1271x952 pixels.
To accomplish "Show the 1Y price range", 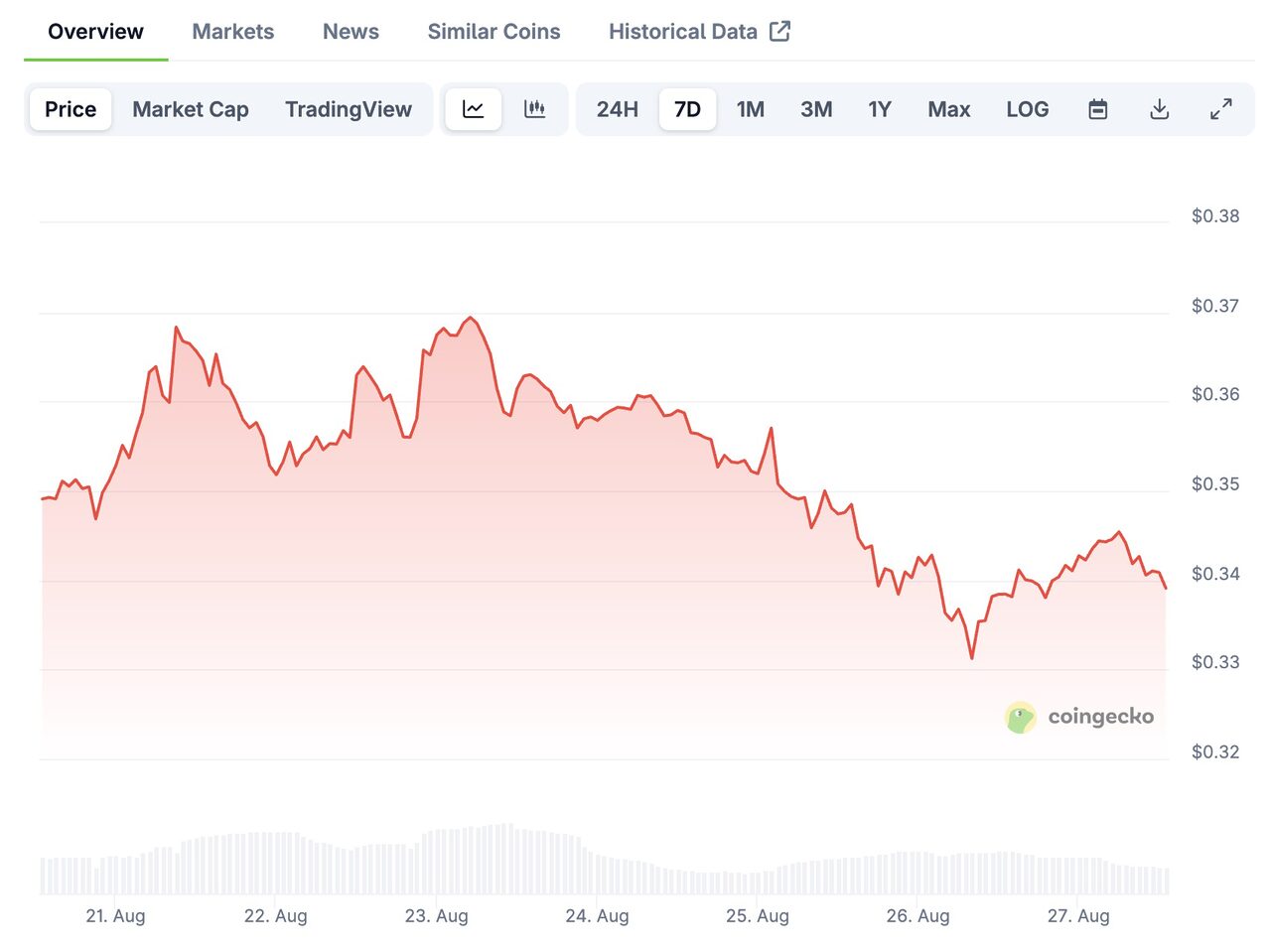I will click(x=880, y=109).
